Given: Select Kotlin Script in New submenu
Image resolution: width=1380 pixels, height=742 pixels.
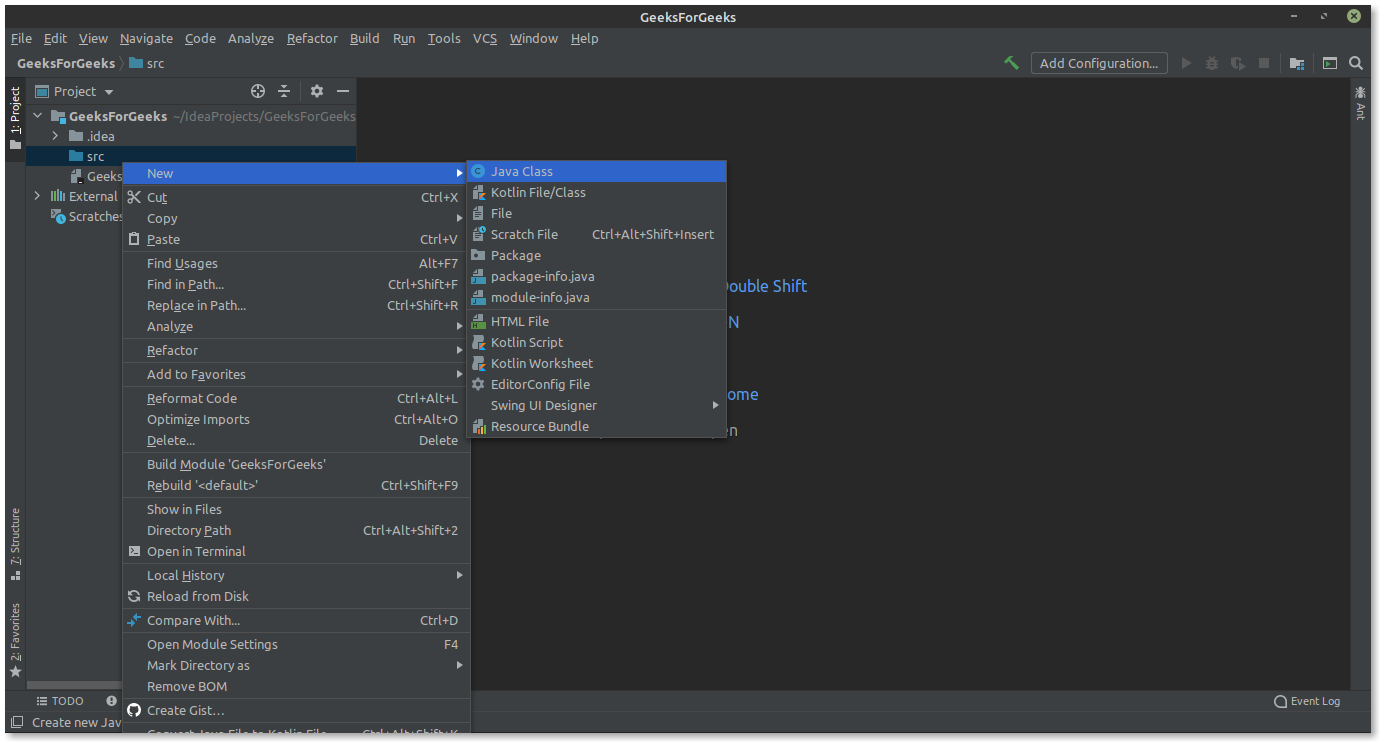Looking at the screenshot, I should point(597,342).
